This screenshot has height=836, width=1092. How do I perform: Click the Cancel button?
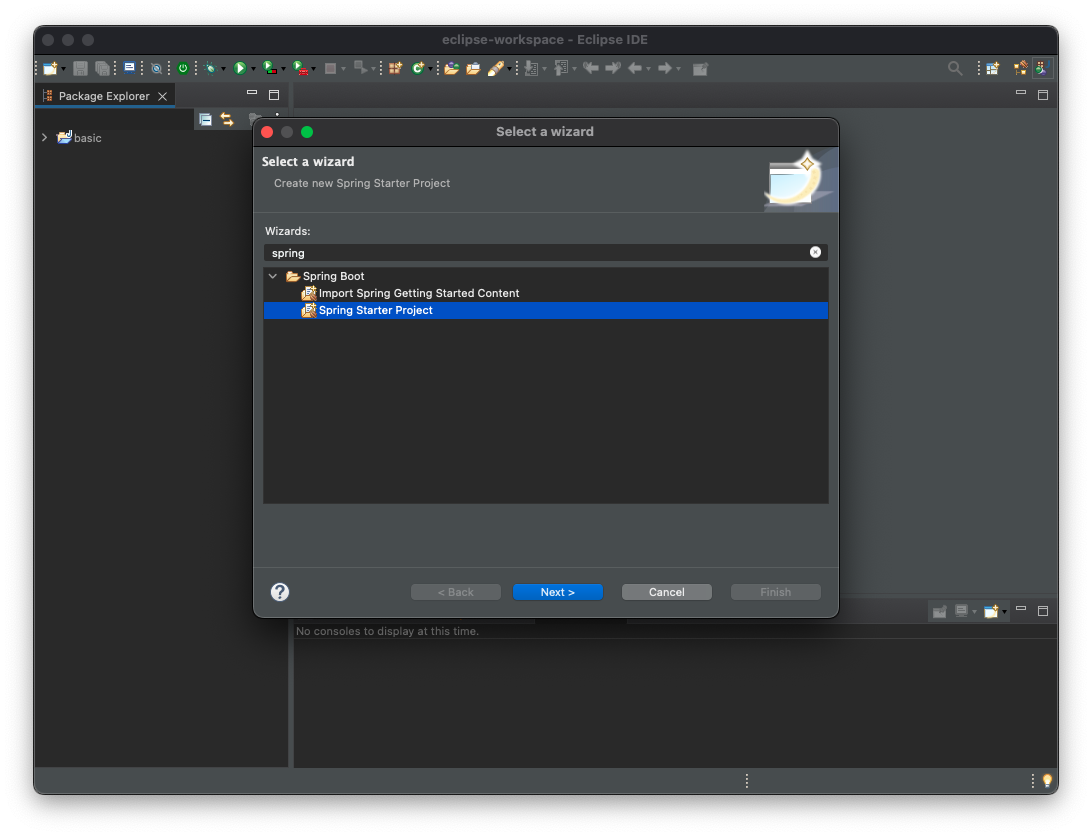tap(666, 592)
